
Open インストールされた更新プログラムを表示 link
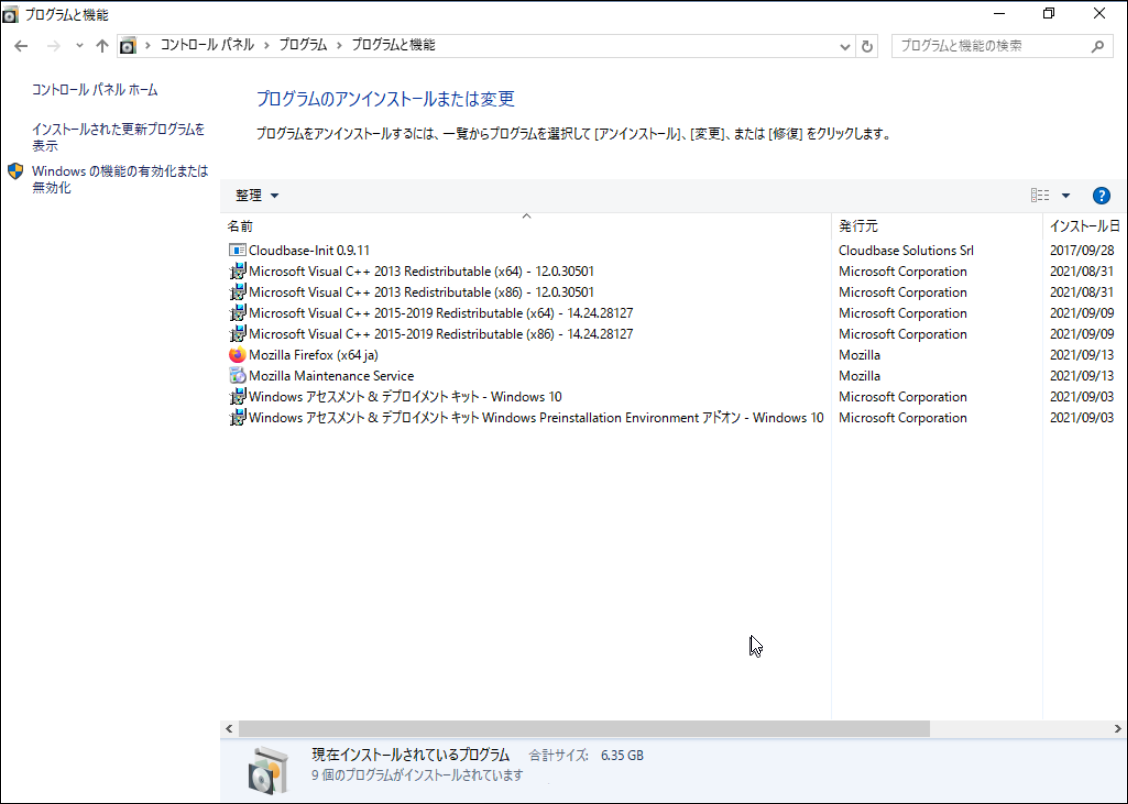coord(118,137)
